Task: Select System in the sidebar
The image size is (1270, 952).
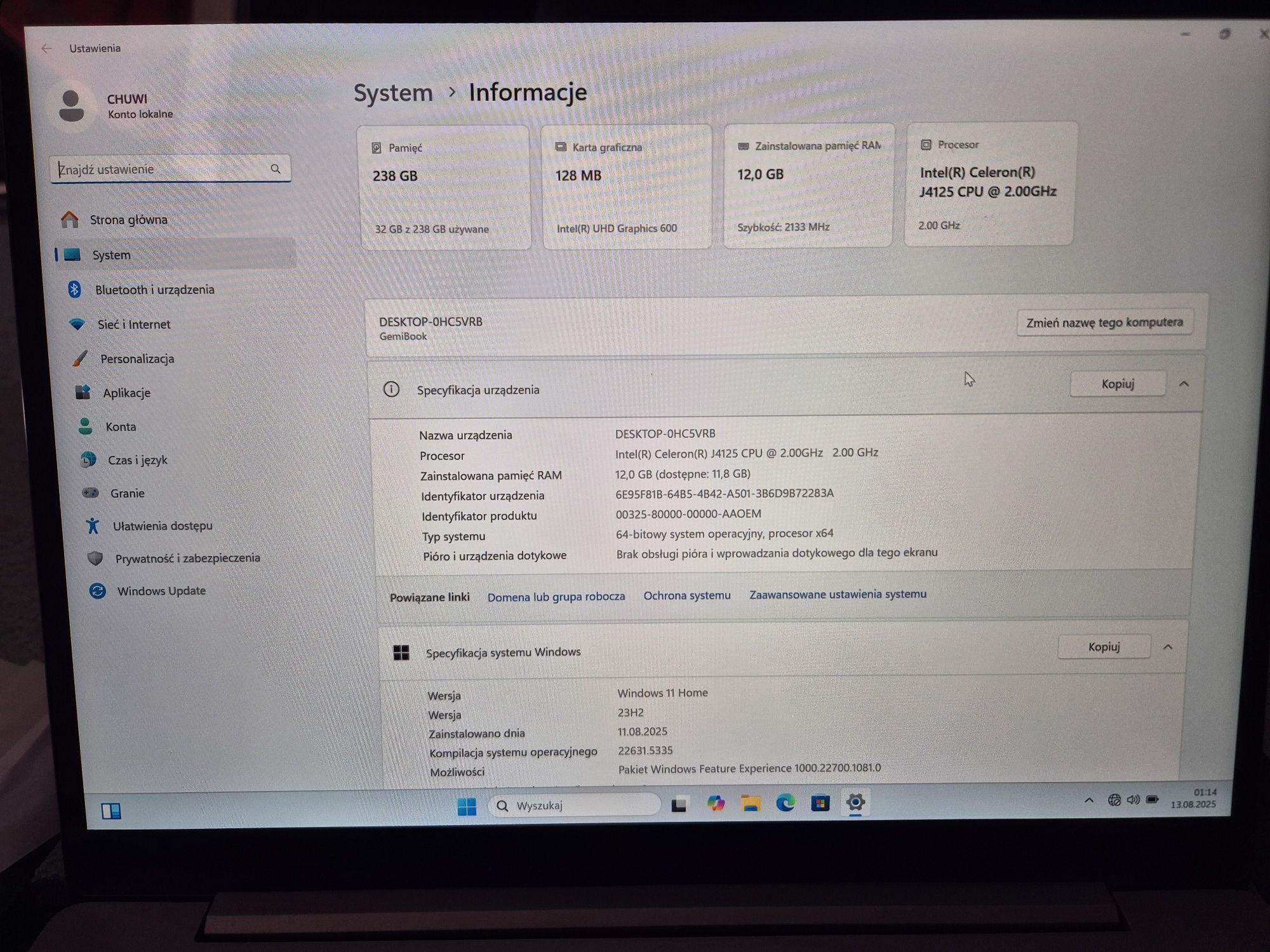Action: [x=175, y=255]
